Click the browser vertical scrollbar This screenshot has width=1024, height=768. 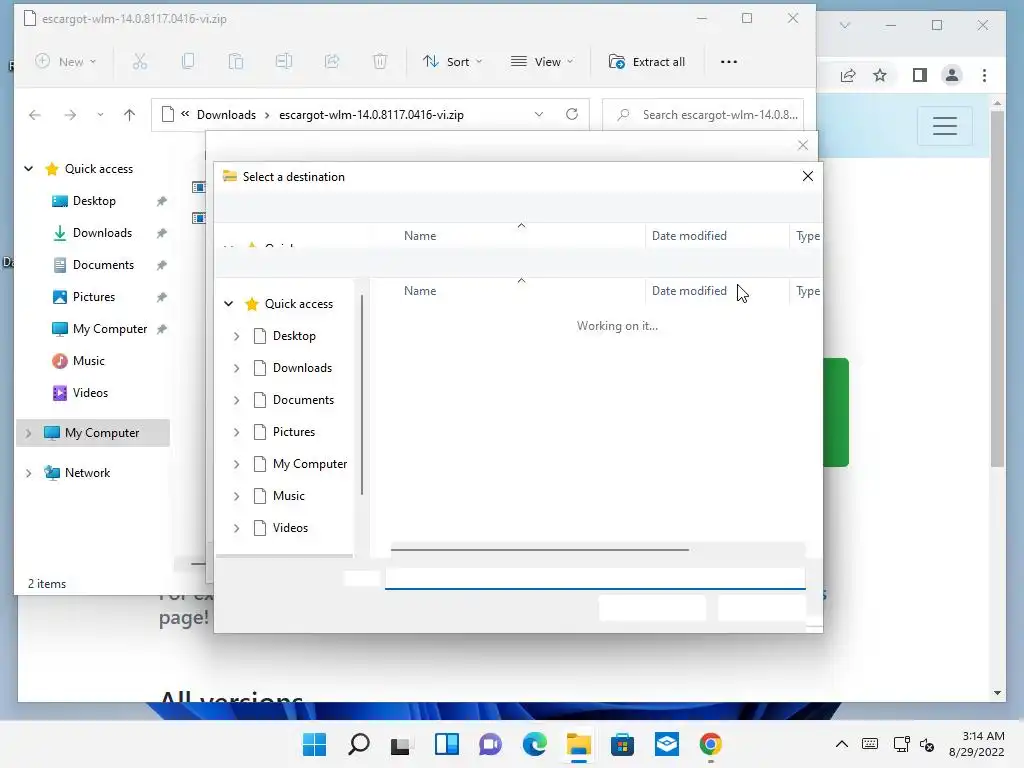pyautogui.click(x=997, y=287)
